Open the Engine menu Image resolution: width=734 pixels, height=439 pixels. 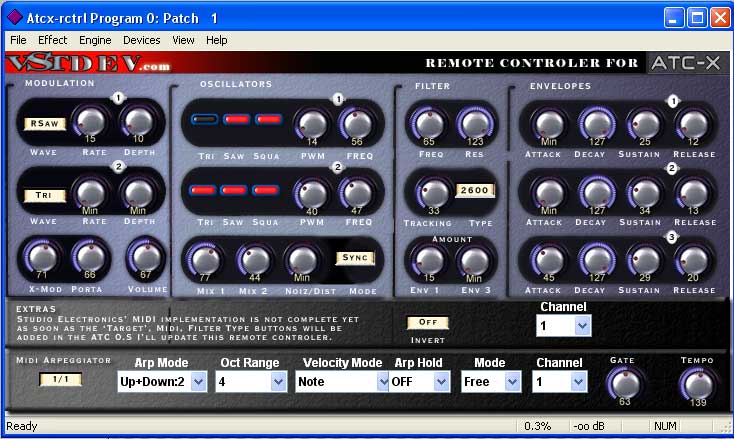coord(95,40)
